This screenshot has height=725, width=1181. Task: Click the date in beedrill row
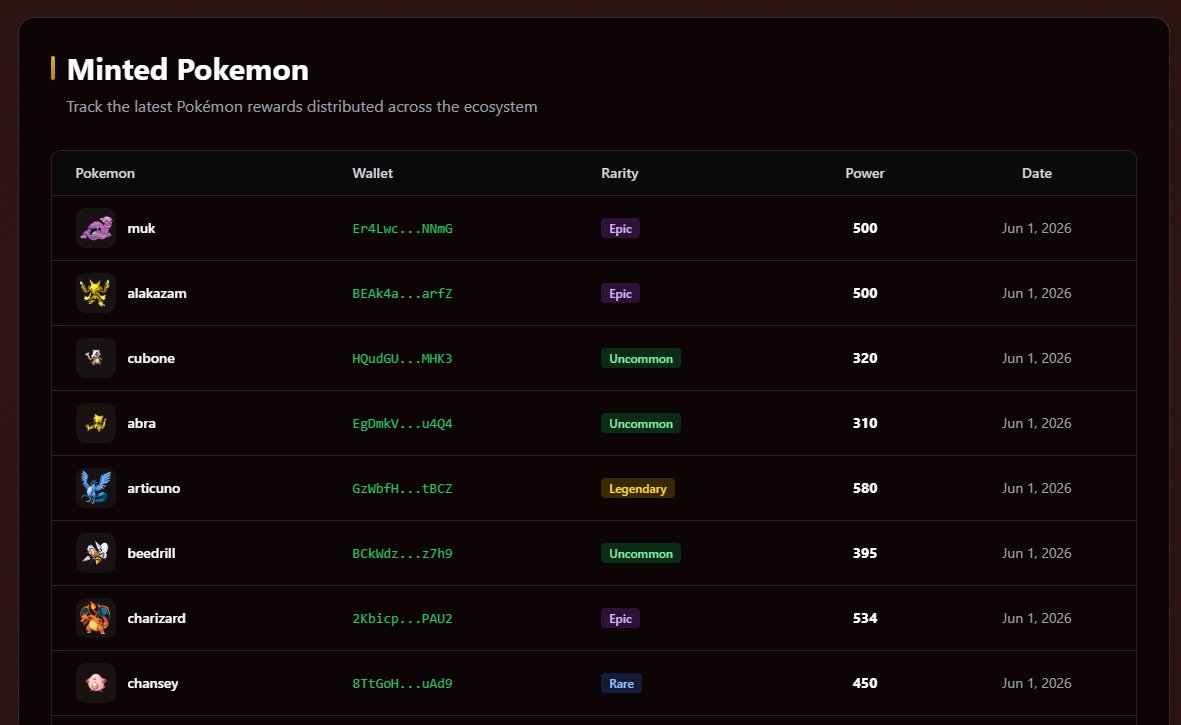tap(1036, 553)
